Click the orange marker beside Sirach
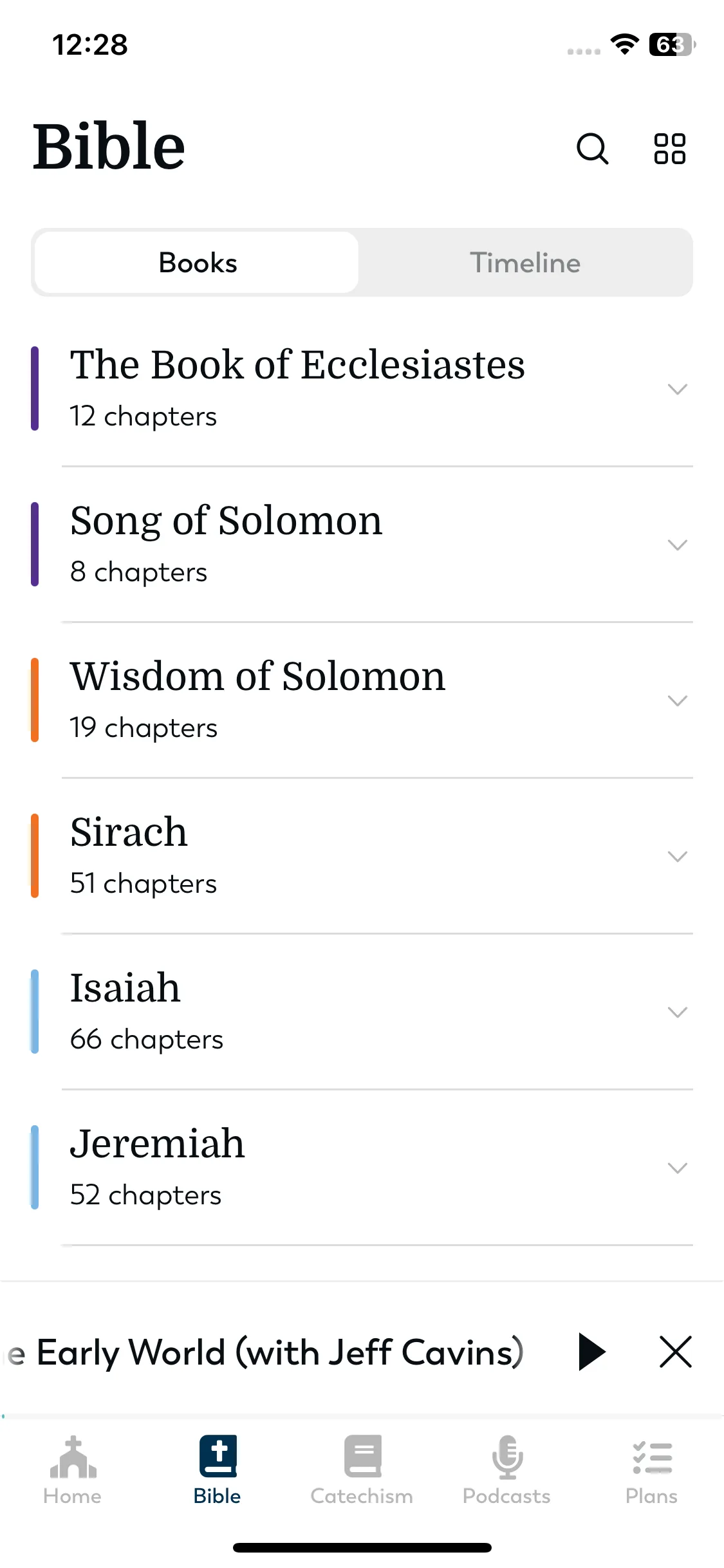 coord(35,856)
